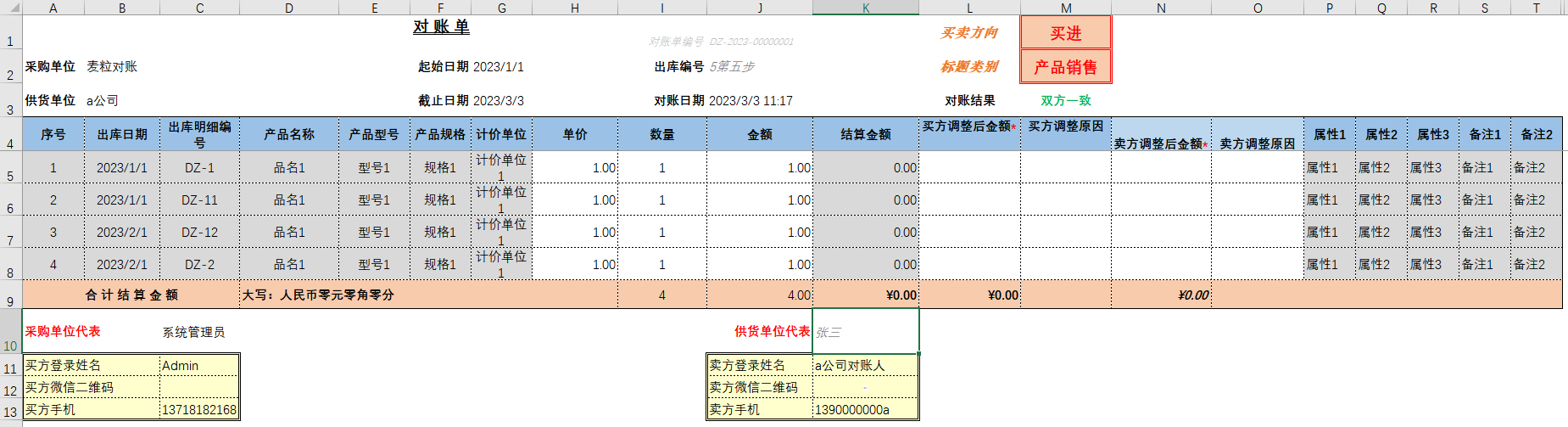1568x427 pixels.
Task: Click the DZ-12 detail number cell
Action: 199,233
